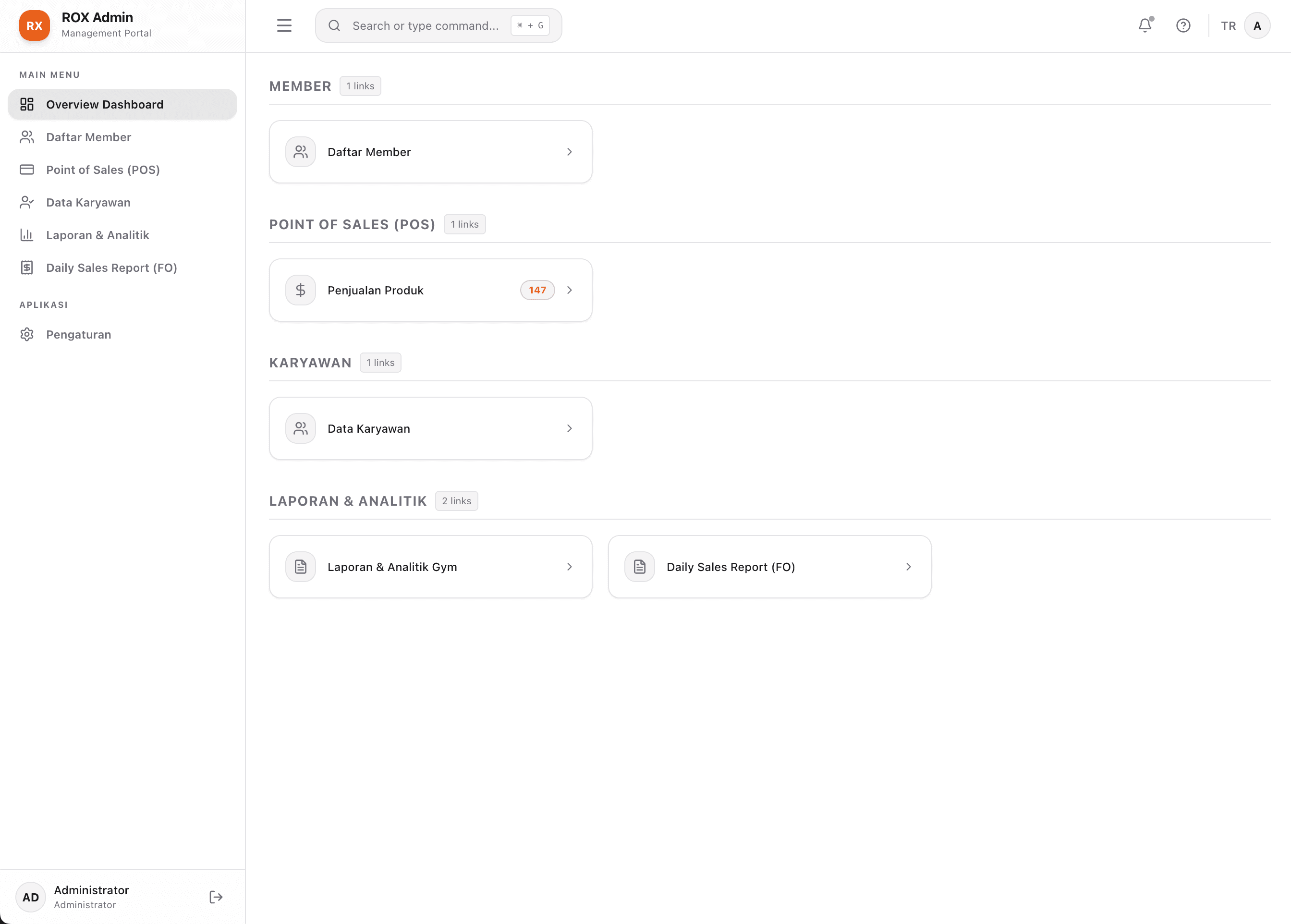The width and height of the screenshot is (1291, 924).
Task: Open chevron on Penjualan Produk card
Action: [570, 290]
